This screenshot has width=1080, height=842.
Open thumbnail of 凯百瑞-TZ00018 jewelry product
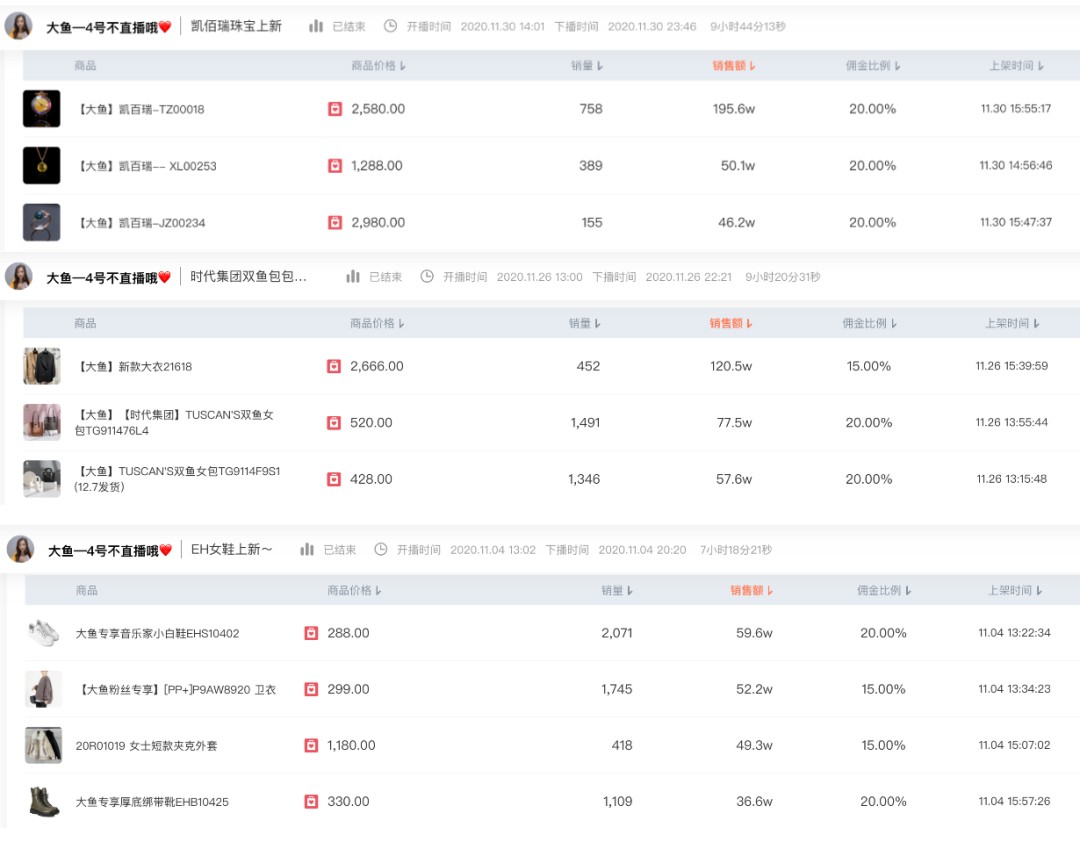[x=41, y=109]
